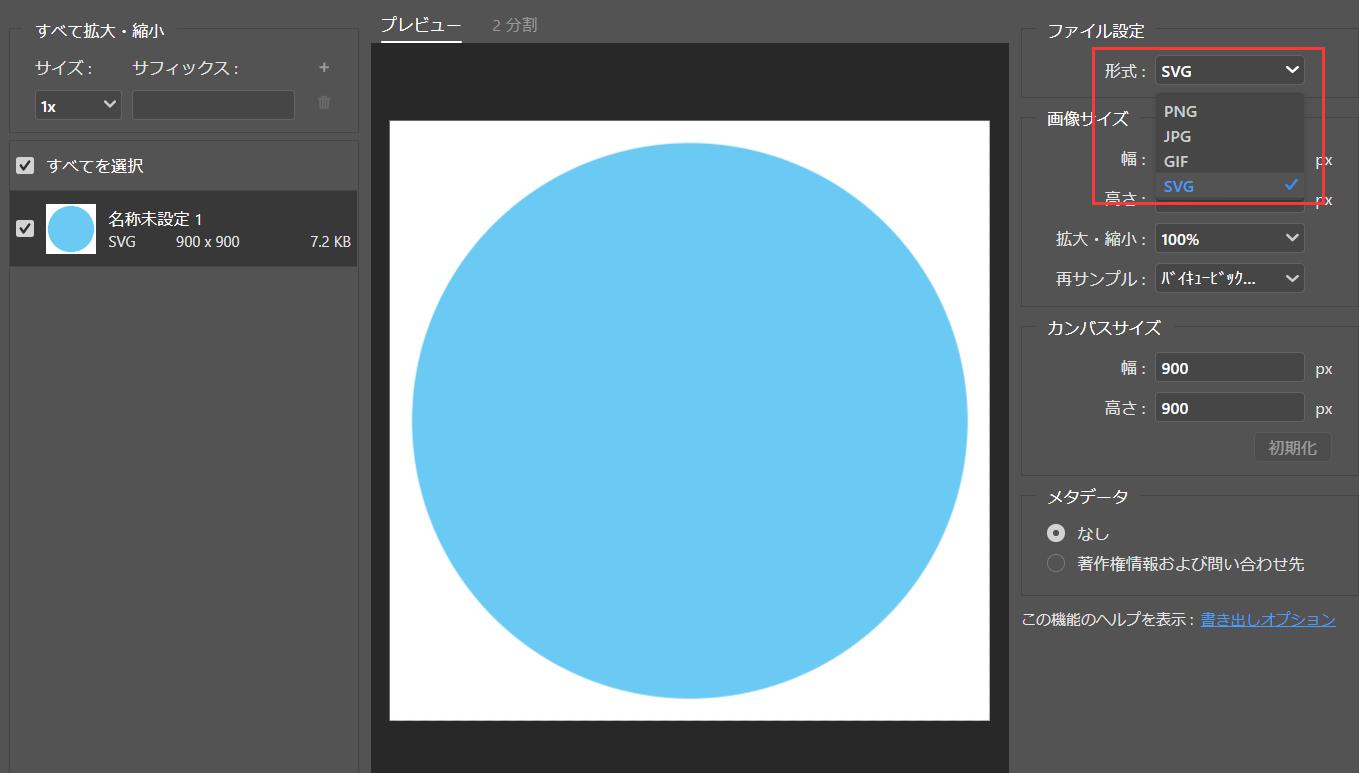Open the 1x size dropdown
Screen dimensions: 1359x773
point(78,105)
